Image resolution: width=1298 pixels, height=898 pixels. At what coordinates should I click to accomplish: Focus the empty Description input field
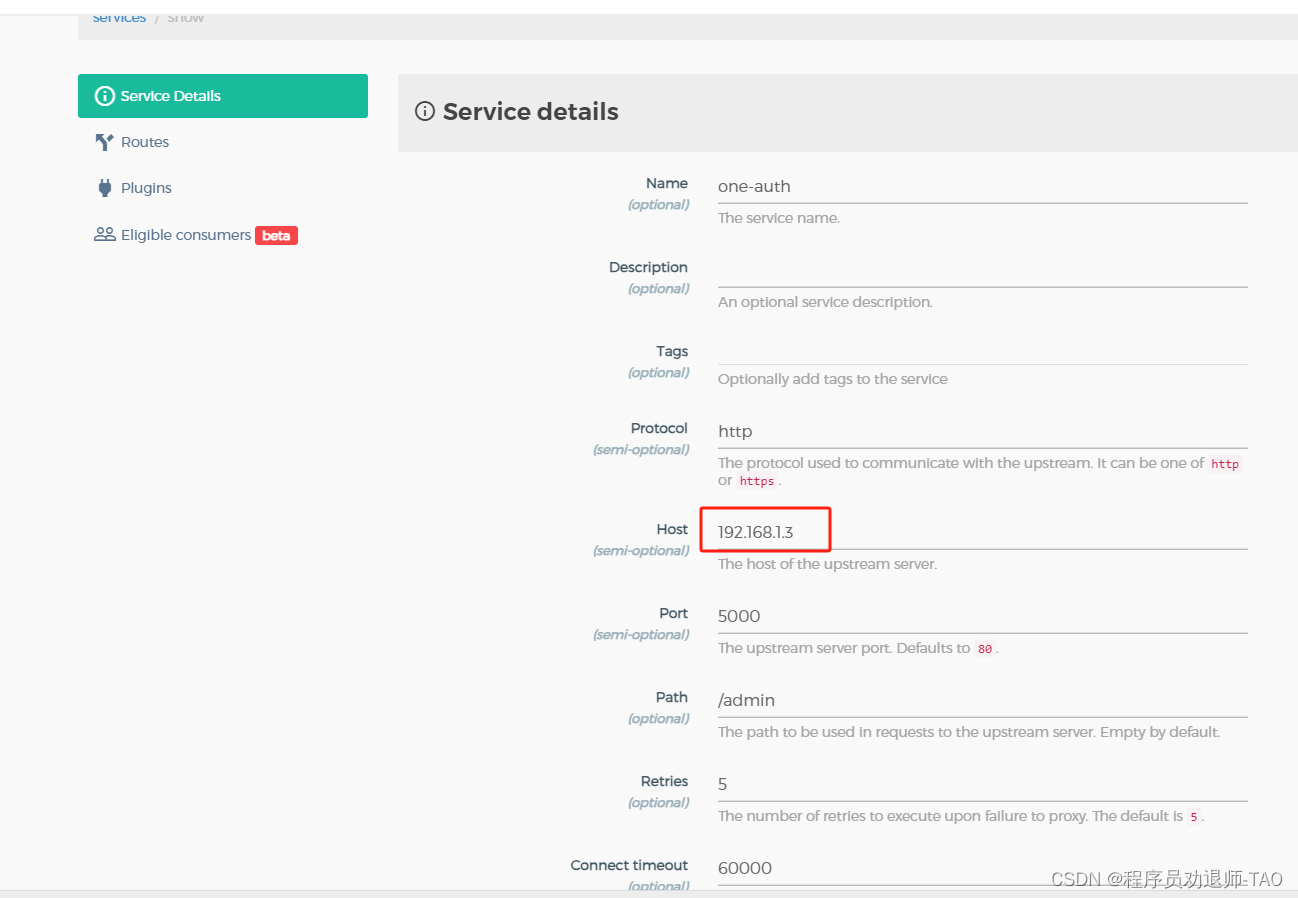983,271
